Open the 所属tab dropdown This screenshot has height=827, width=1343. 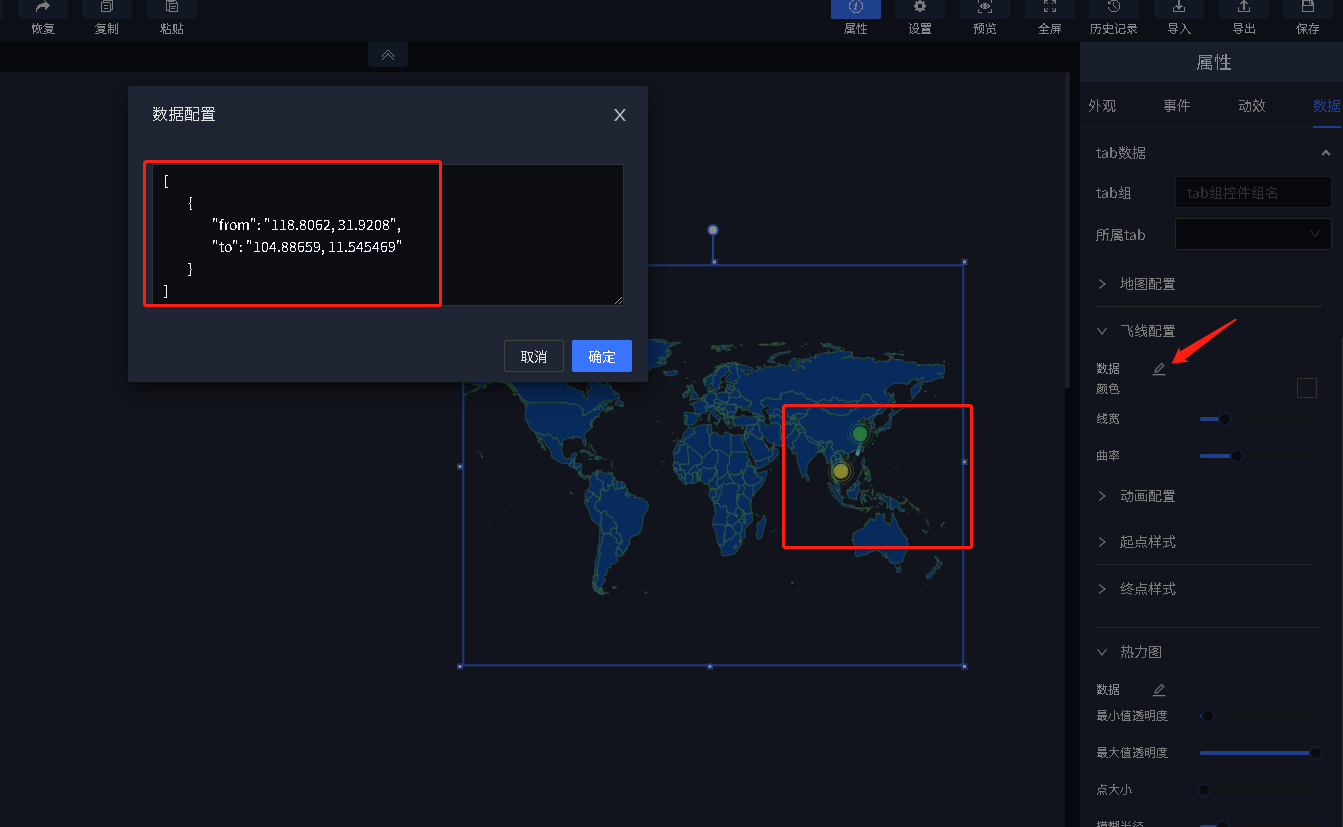1253,234
